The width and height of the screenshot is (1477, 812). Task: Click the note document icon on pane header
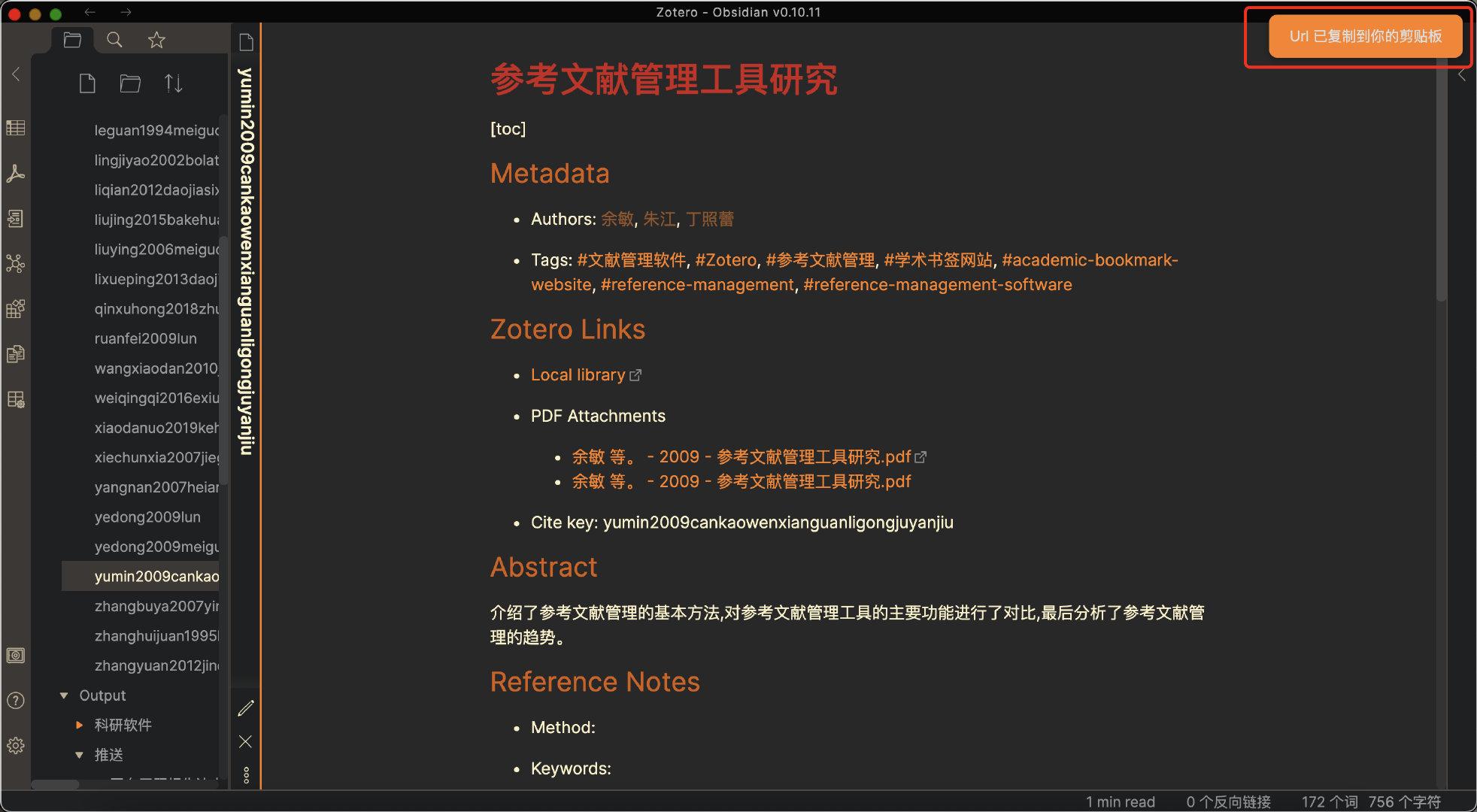pos(246,42)
